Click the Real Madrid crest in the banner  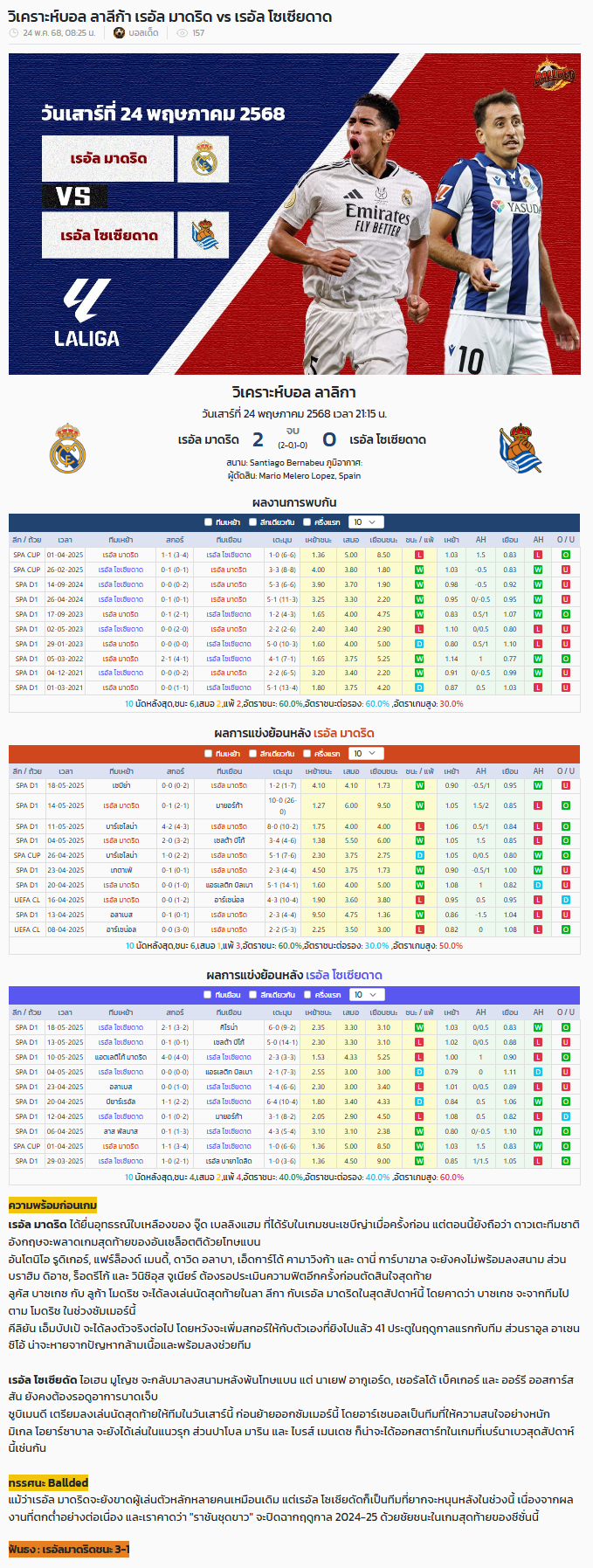point(203,159)
